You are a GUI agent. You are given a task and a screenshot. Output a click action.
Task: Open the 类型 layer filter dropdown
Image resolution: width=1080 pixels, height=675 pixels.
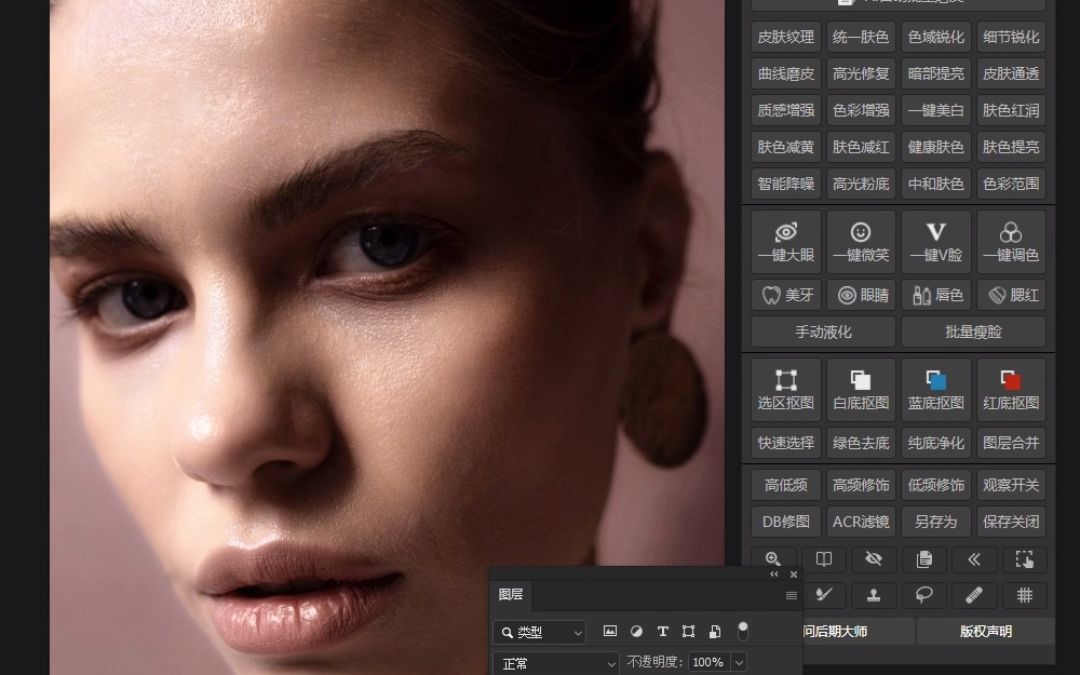(x=539, y=632)
